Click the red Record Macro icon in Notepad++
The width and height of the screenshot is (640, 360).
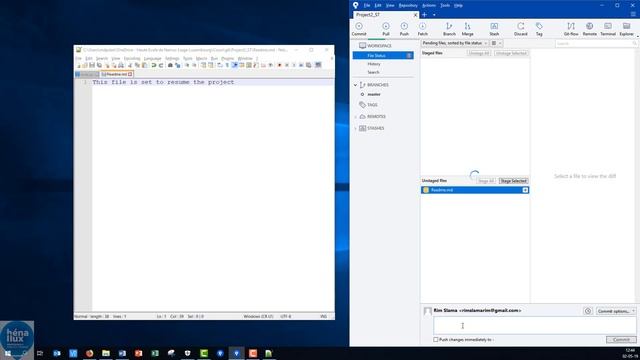coord(280,65)
